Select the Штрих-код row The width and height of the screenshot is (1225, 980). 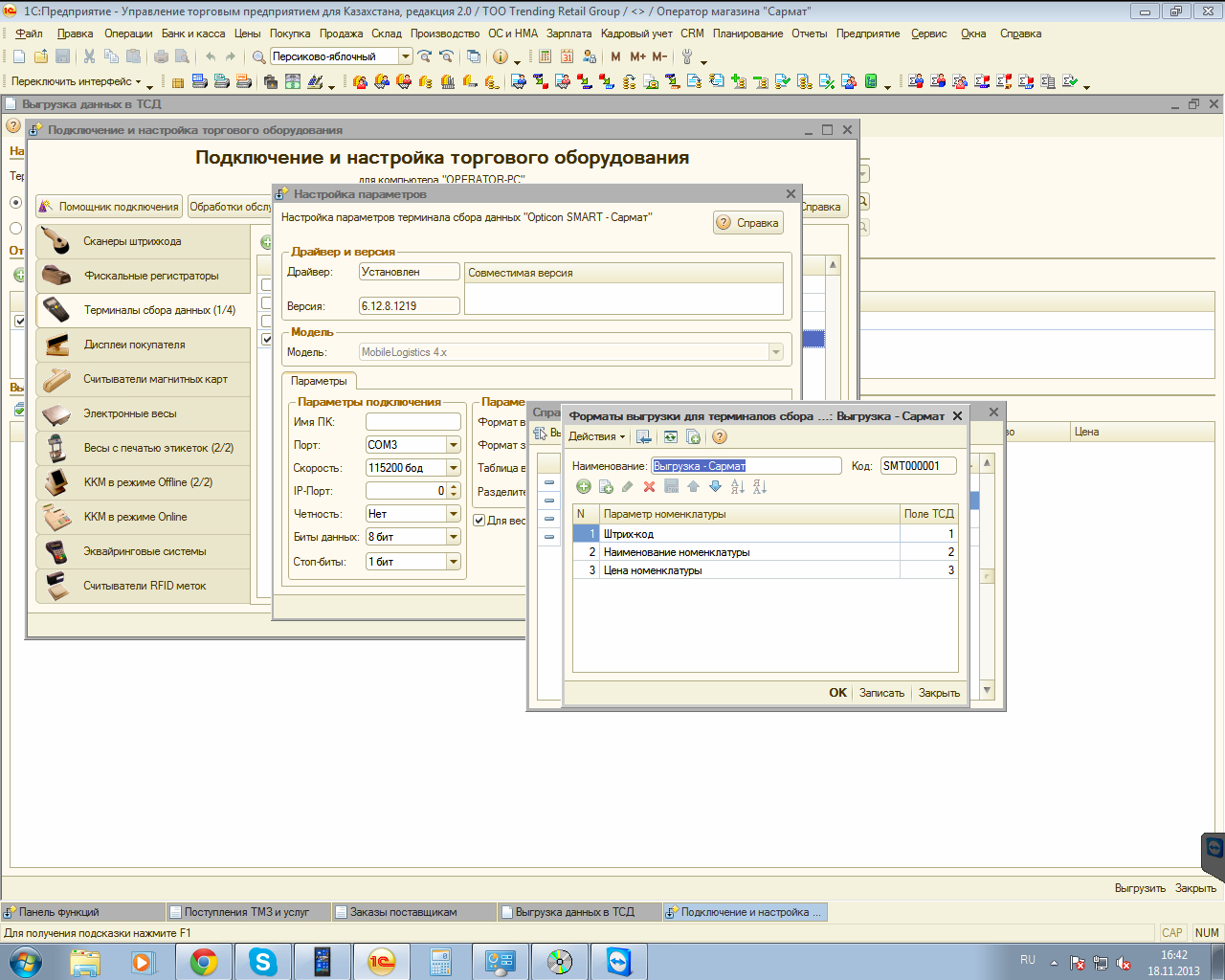pyautogui.click(x=766, y=534)
